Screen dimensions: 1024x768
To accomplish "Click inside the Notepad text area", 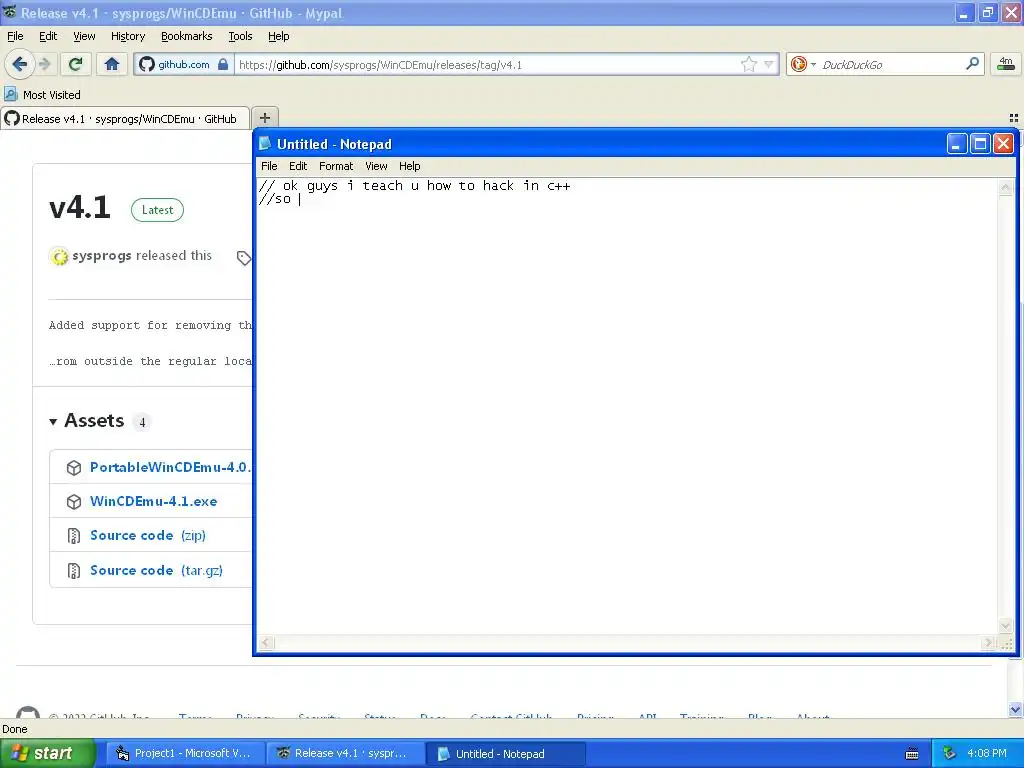I will [627, 405].
